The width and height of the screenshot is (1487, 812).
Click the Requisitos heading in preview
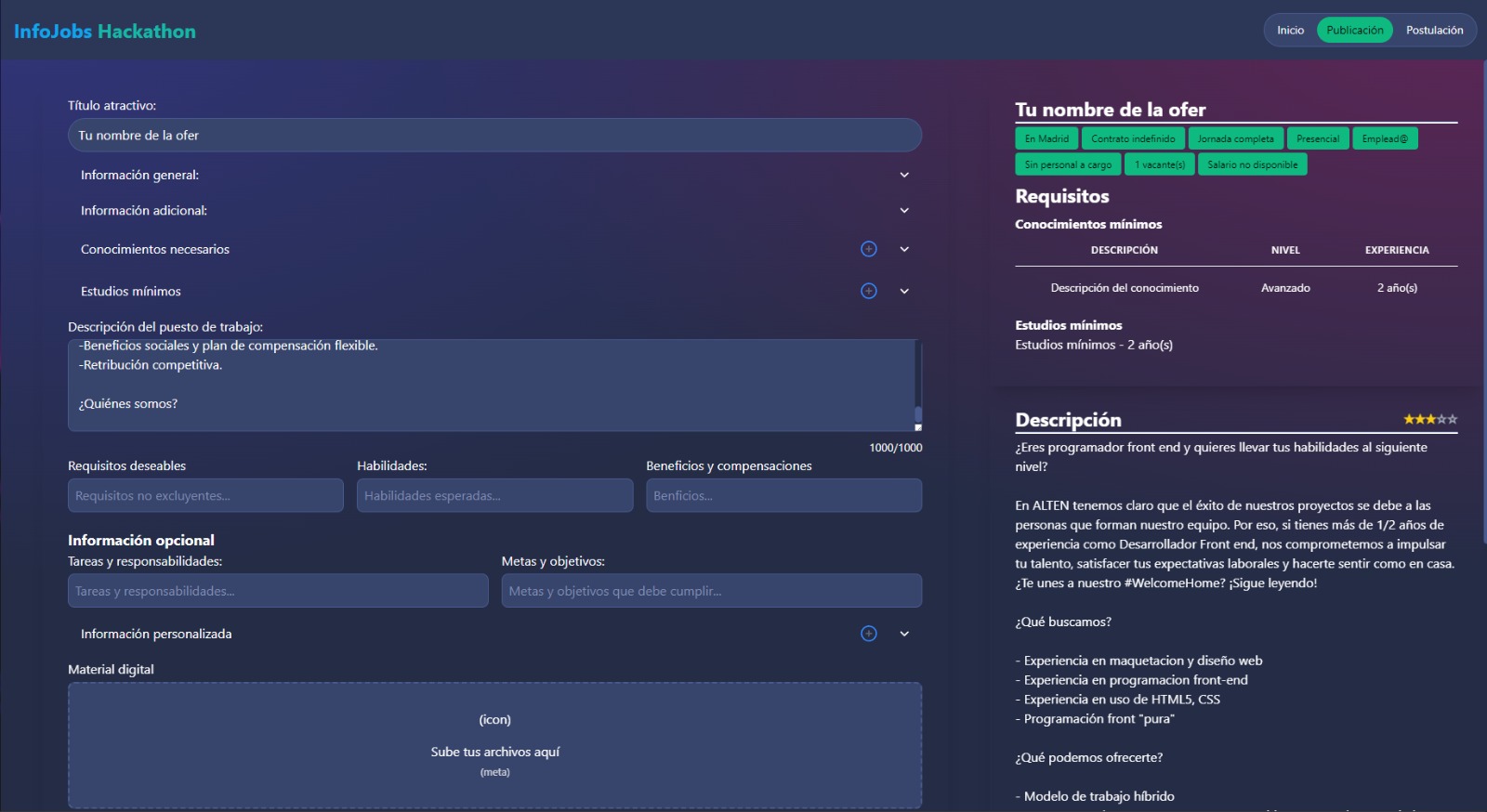1062,196
